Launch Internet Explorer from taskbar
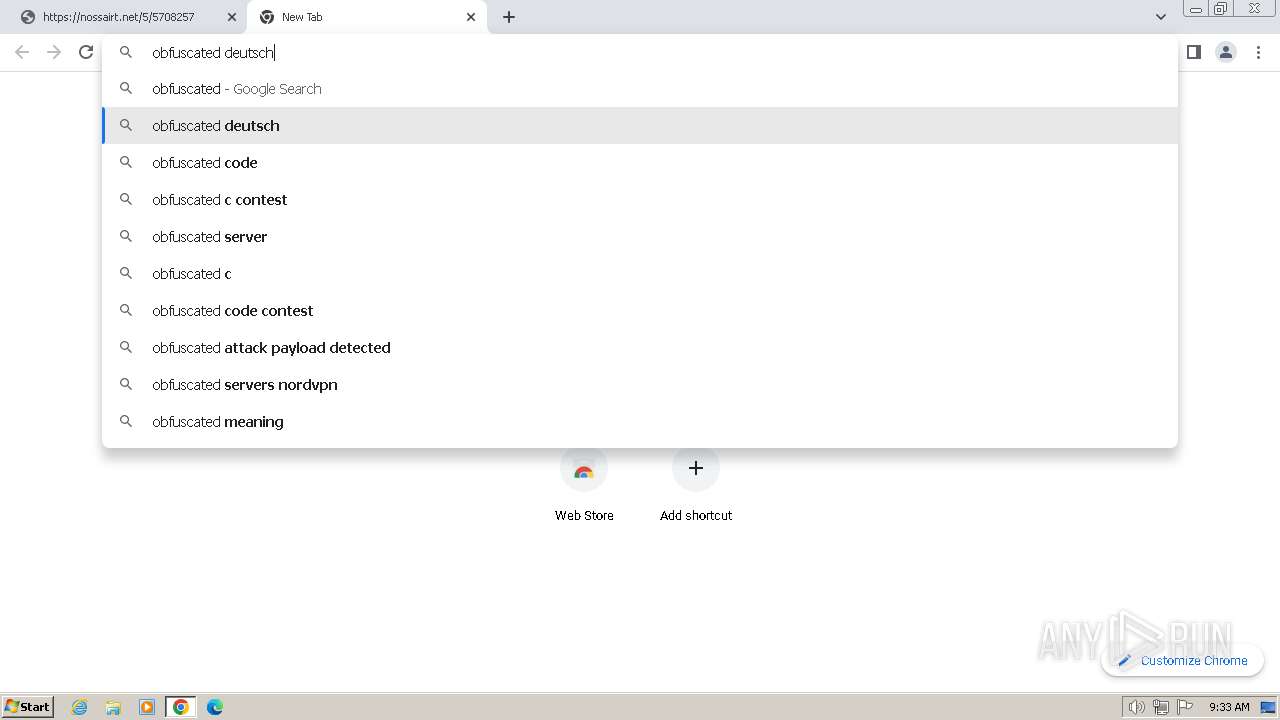 click(80, 707)
